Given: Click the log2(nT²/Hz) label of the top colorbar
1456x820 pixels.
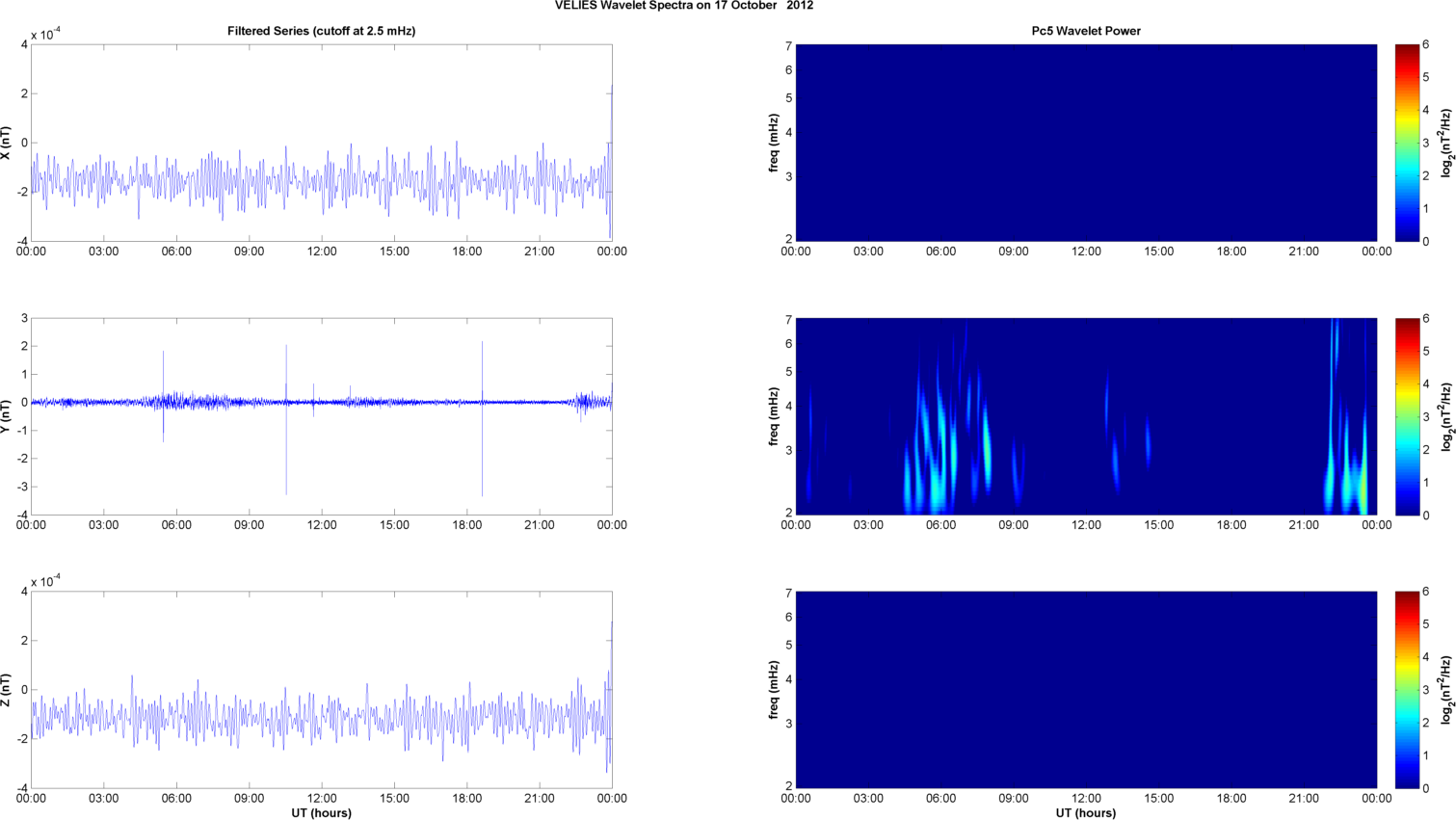Looking at the screenshot, I should click(x=1446, y=143).
